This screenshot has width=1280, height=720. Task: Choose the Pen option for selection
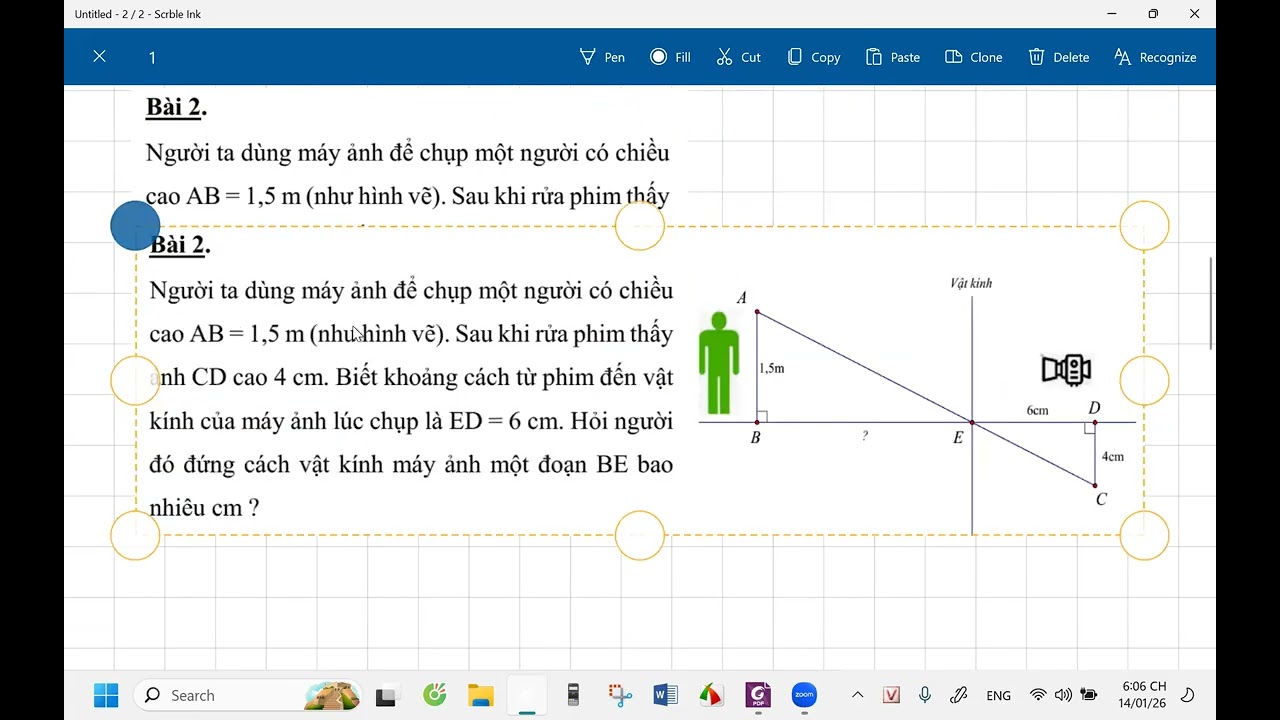tap(602, 57)
